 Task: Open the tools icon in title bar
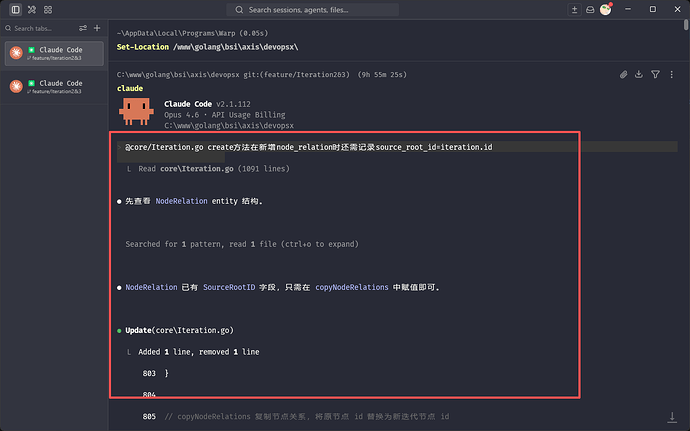(x=32, y=9)
